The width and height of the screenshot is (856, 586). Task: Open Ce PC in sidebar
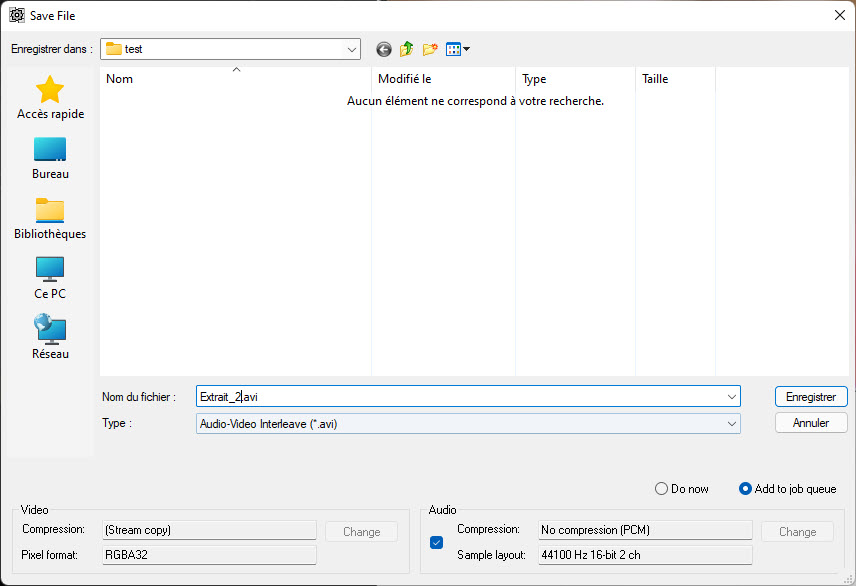tap(50, 278)
